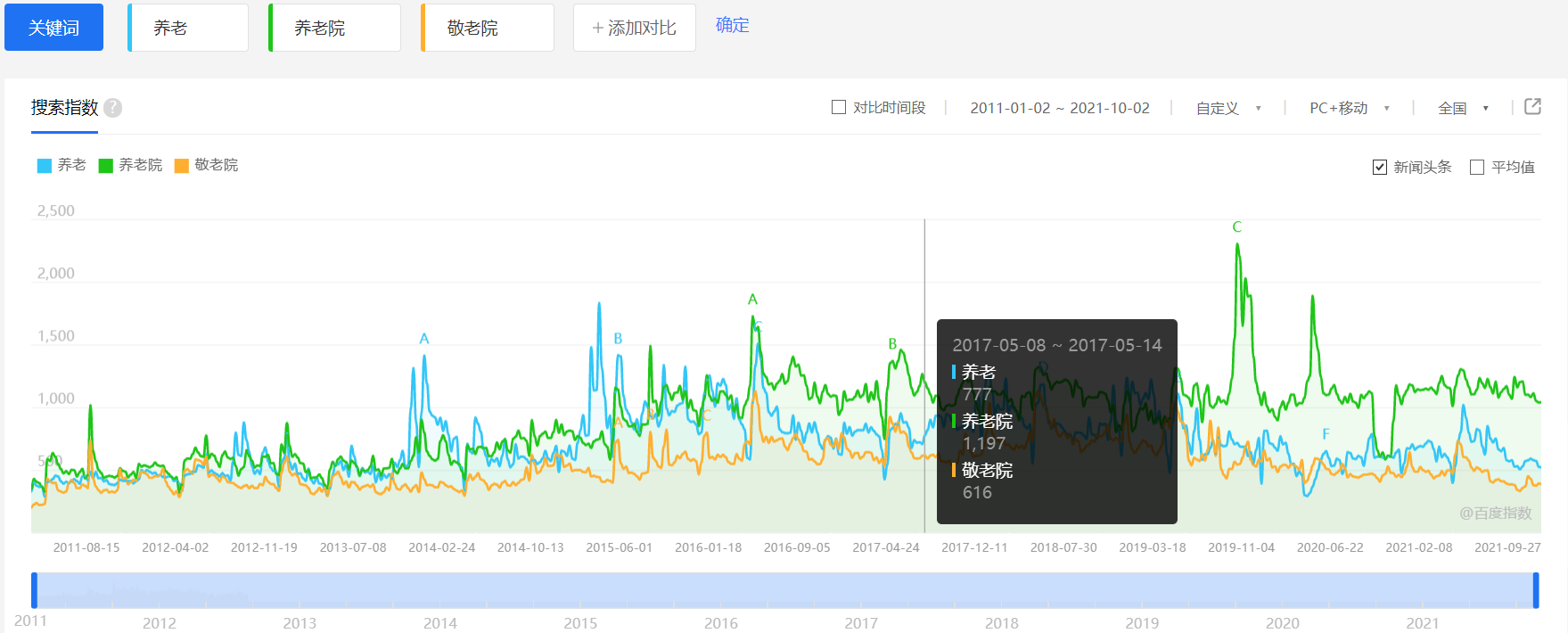Viewport: 1568px width, 633px height.
Task: Click the tooltip date 2017-05-08 ~ 2017-05-14
Action: pyautogui.click(x=1057, y=345)
